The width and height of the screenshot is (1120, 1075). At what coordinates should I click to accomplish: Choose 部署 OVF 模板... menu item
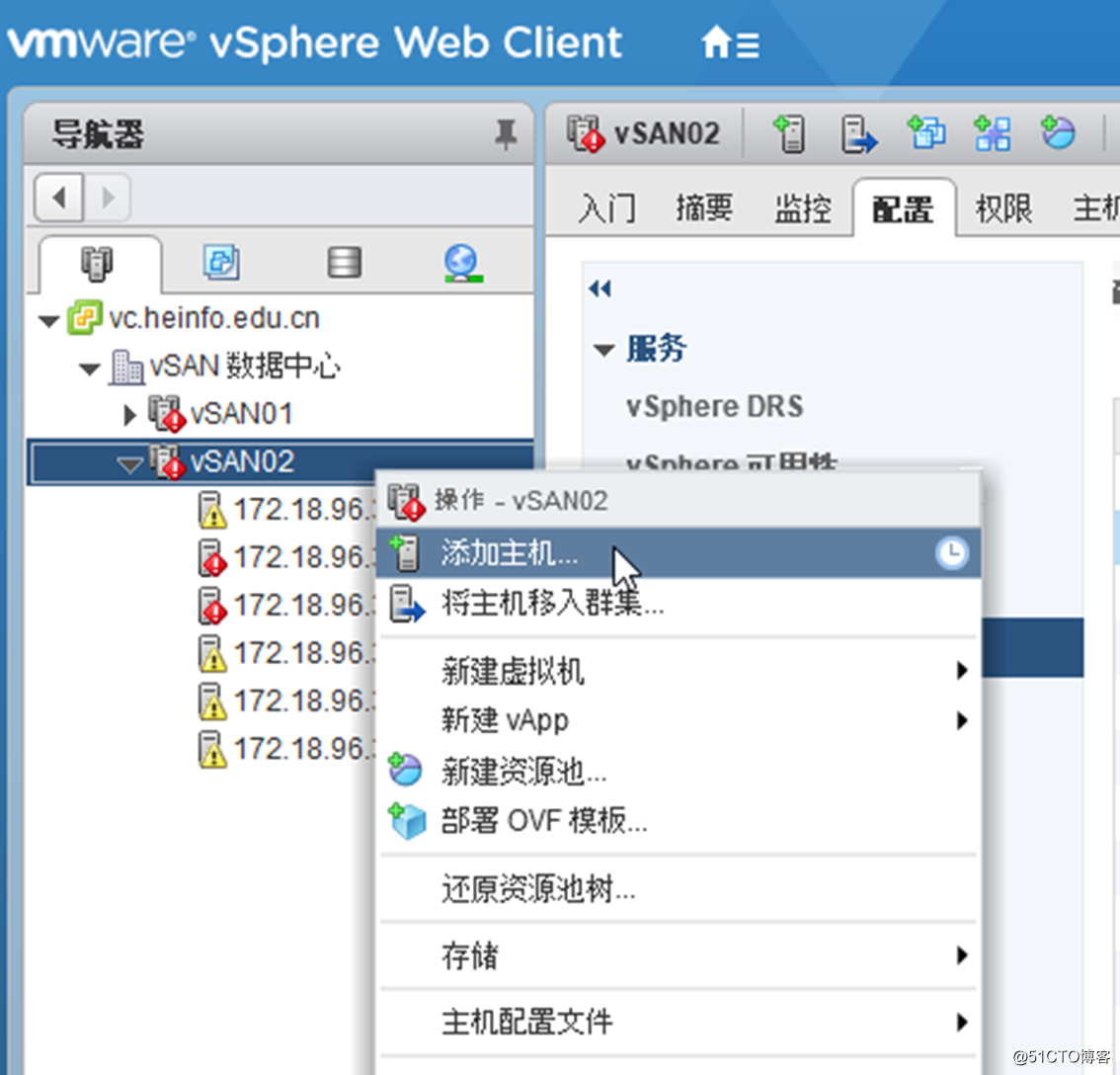(x=678, y=820)
